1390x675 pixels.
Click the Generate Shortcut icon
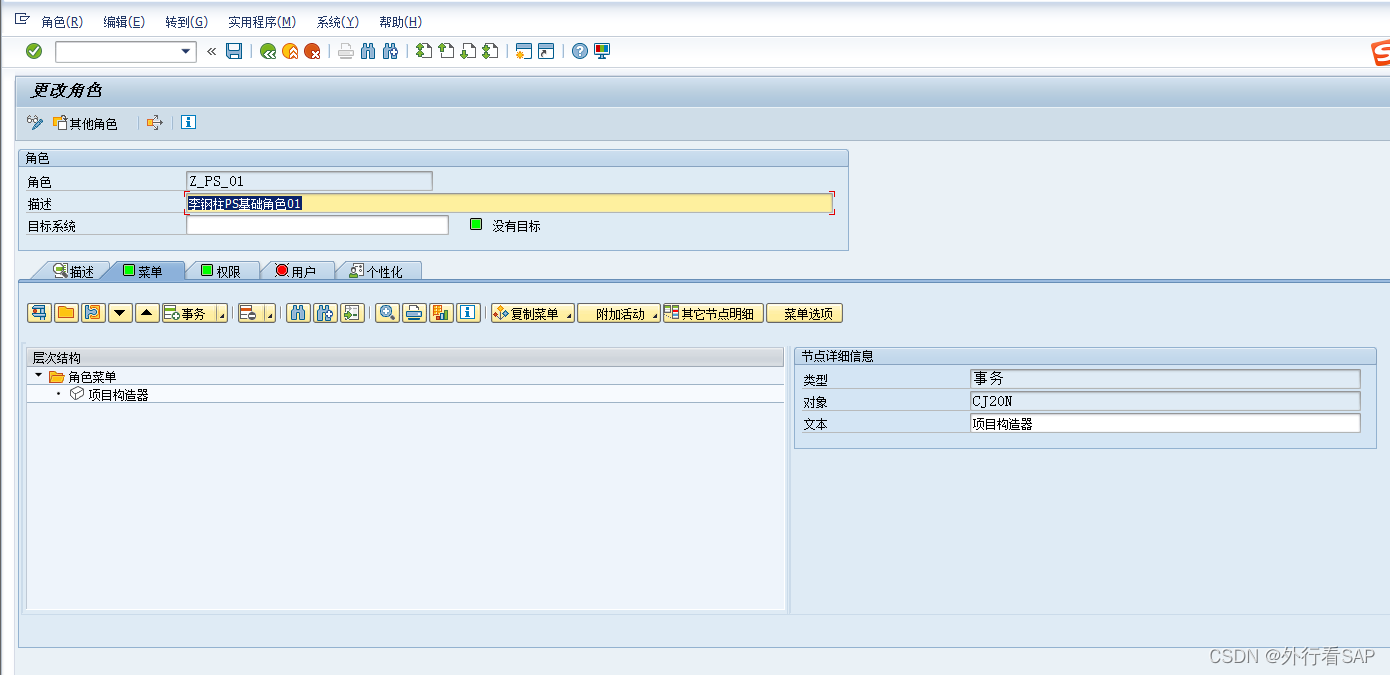(546, 52)
